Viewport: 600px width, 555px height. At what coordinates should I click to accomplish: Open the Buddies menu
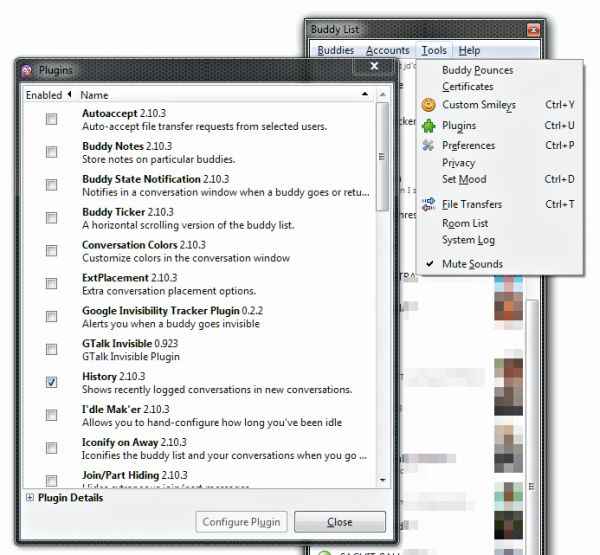click(x=336, y=51)
